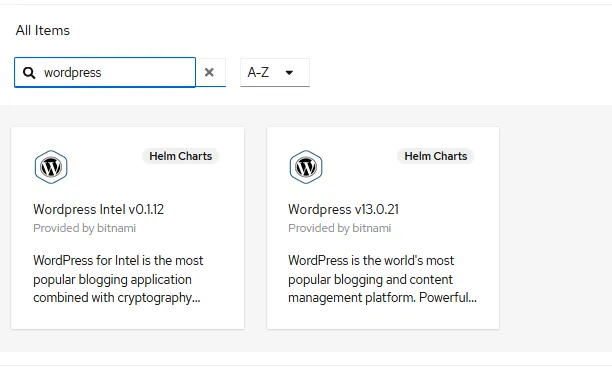This screenshot has width=612, height=384.
Task: Click the 'WordPress is the world's most' description
Action: (x=382, y=279)
